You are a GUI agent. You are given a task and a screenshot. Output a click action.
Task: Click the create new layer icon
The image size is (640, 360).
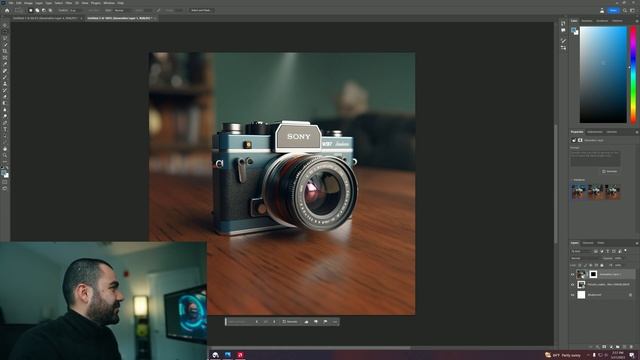point(624,347)
